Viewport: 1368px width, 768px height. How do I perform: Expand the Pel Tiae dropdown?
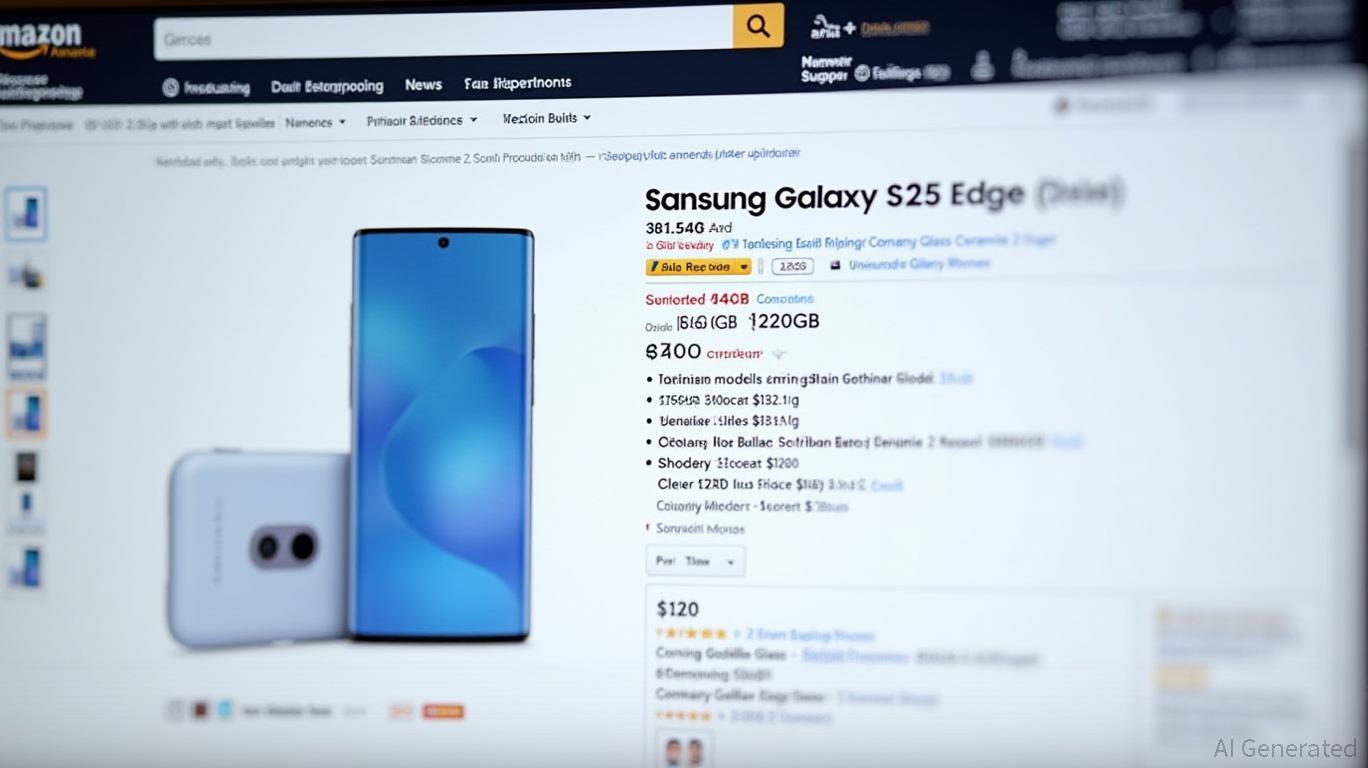click(x=695, y=562)
